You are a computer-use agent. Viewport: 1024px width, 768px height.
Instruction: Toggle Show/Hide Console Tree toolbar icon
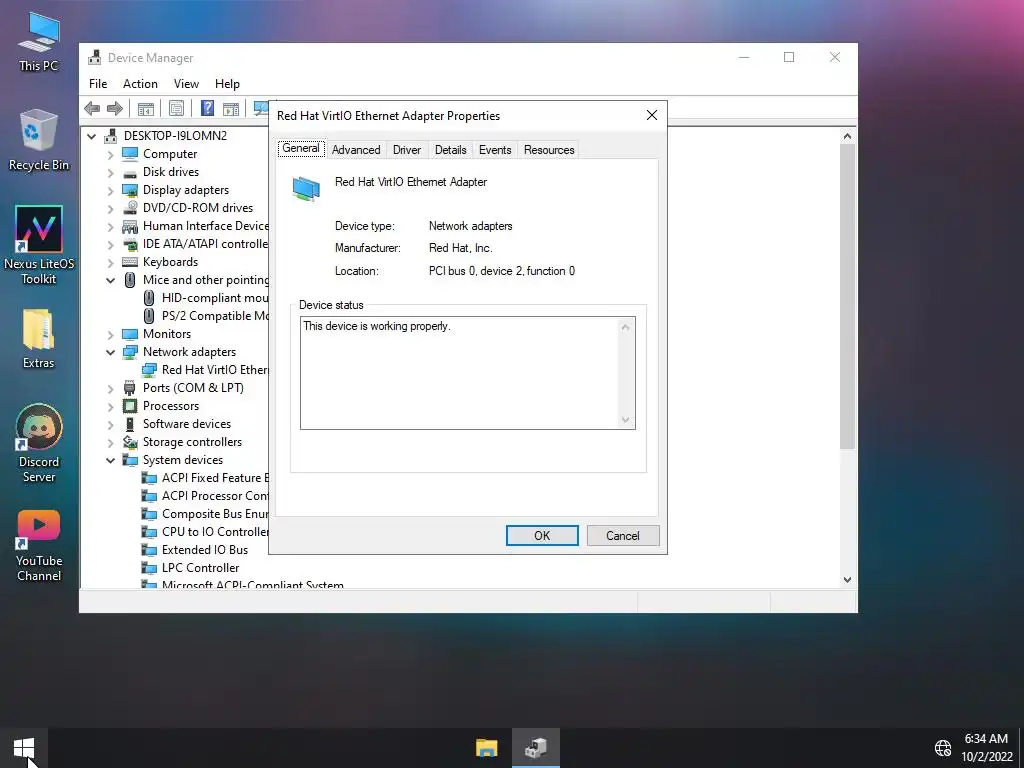point(146,108)
